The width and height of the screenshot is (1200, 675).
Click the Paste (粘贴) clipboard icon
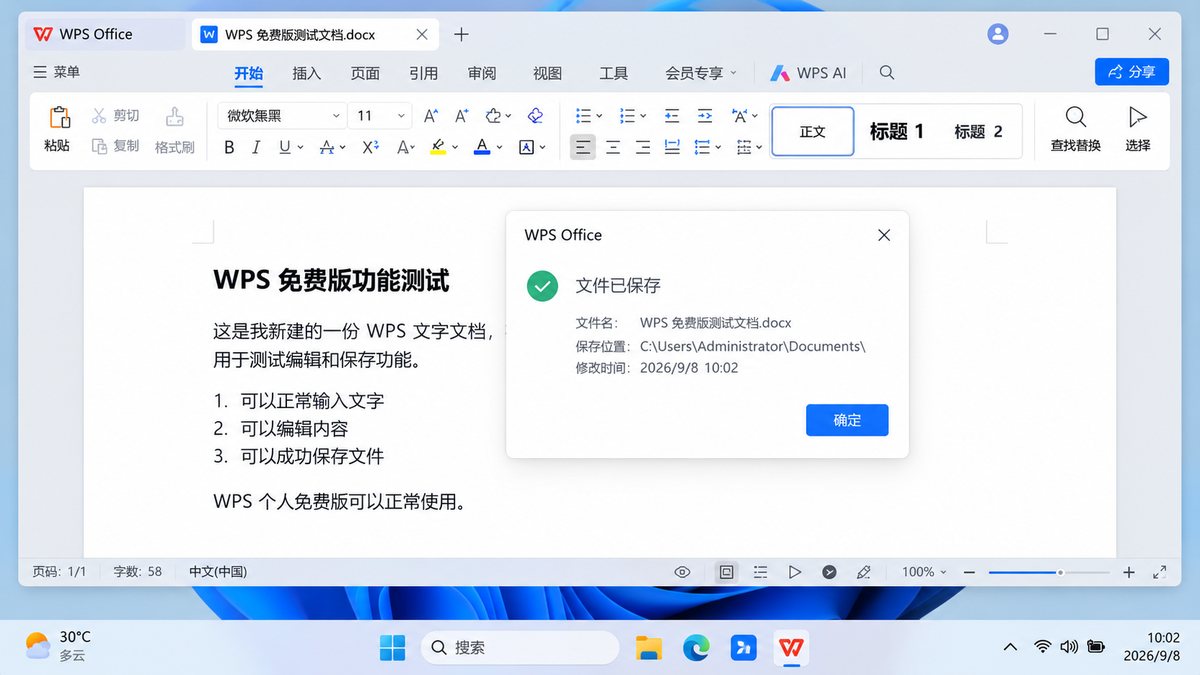point(58,117)
